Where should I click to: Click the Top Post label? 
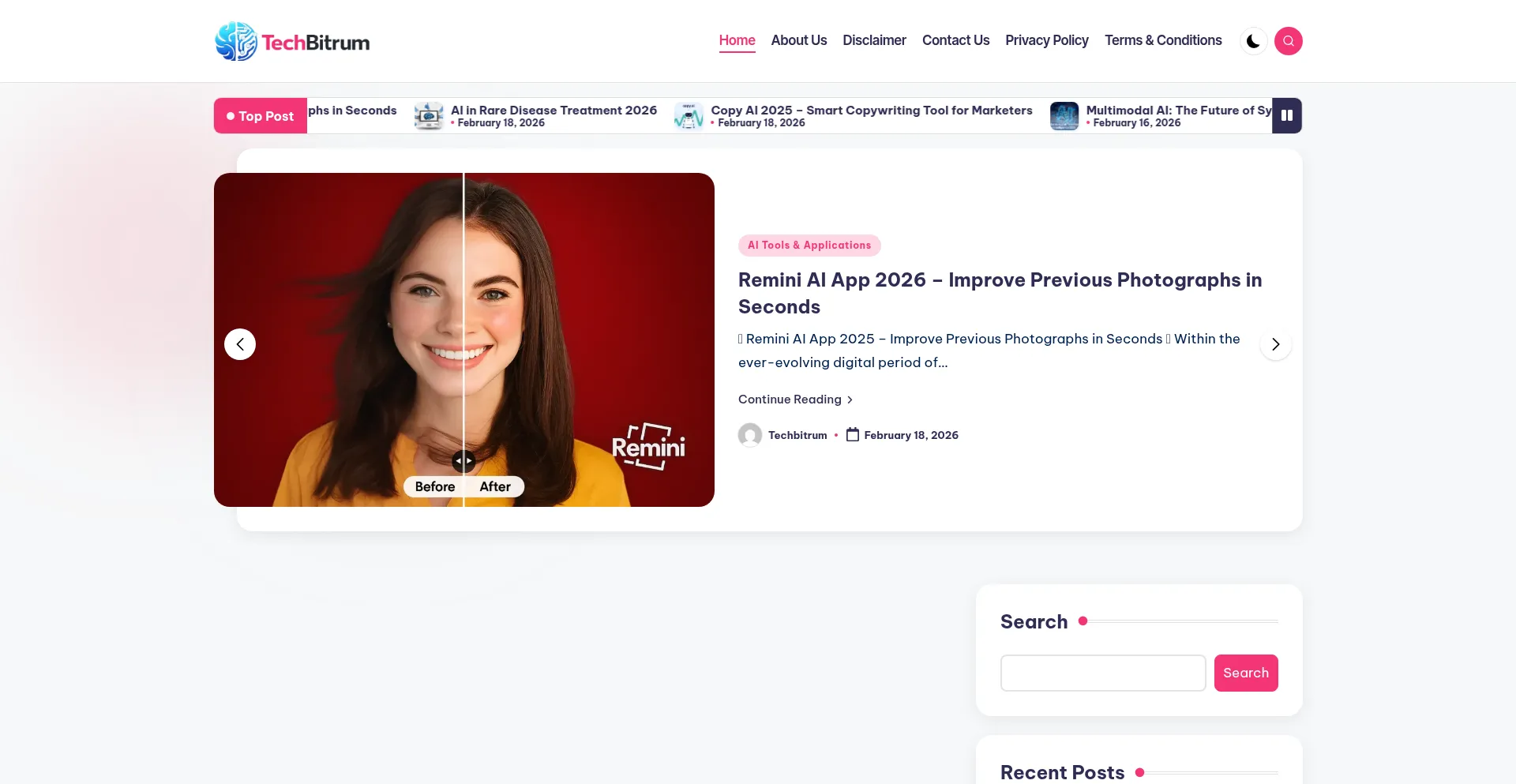pos(261,116)
